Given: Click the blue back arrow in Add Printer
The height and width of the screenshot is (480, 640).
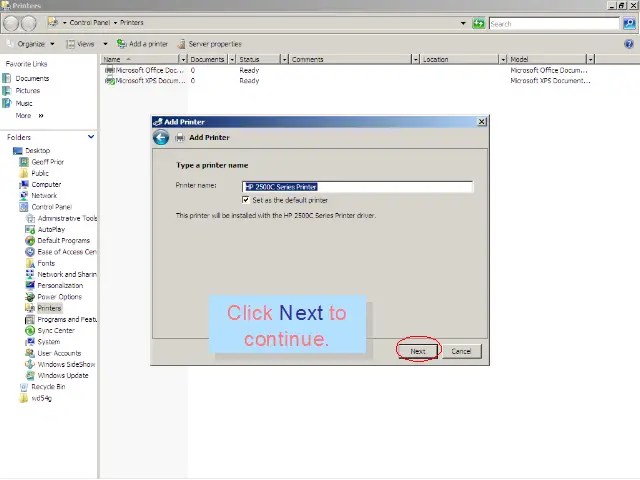Looking at the screenshot, I should coord(161,138).
